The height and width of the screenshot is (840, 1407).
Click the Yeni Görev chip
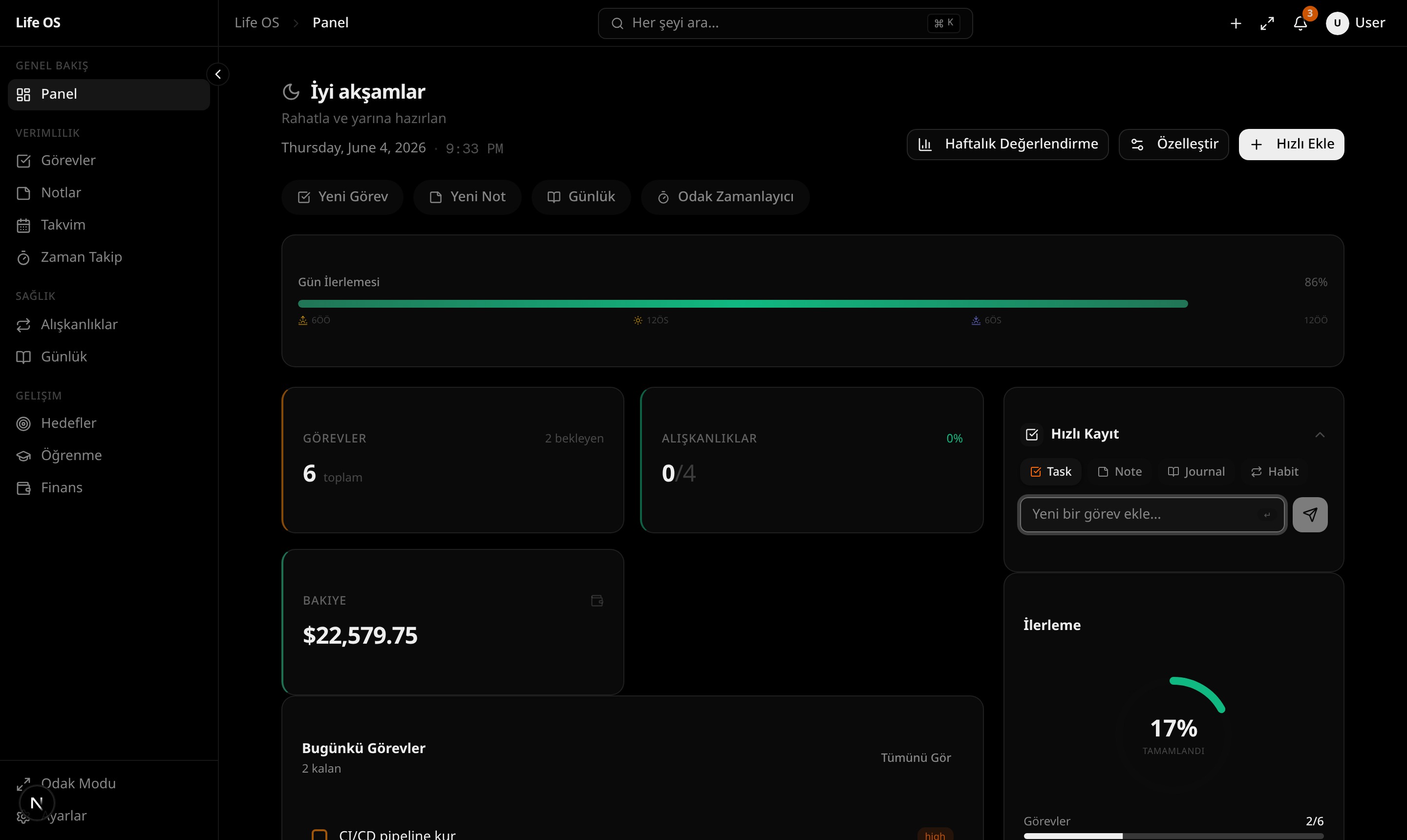tap(342, 197)
